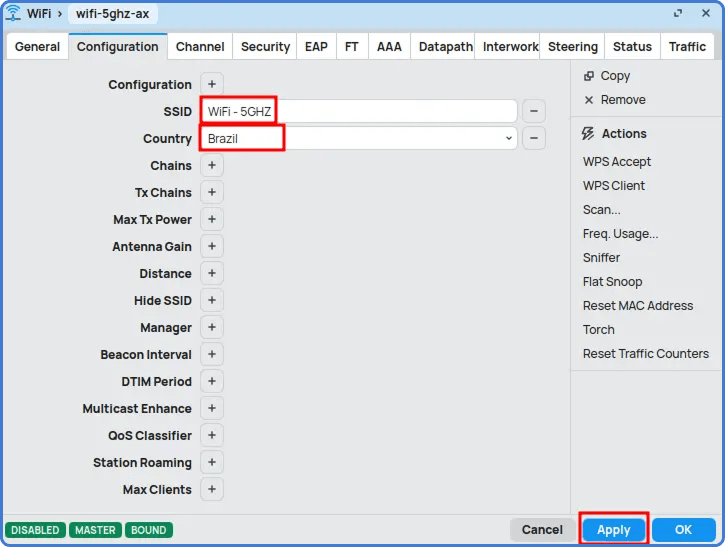
Task: Open the Sniffer action
Action: [601, 258]
